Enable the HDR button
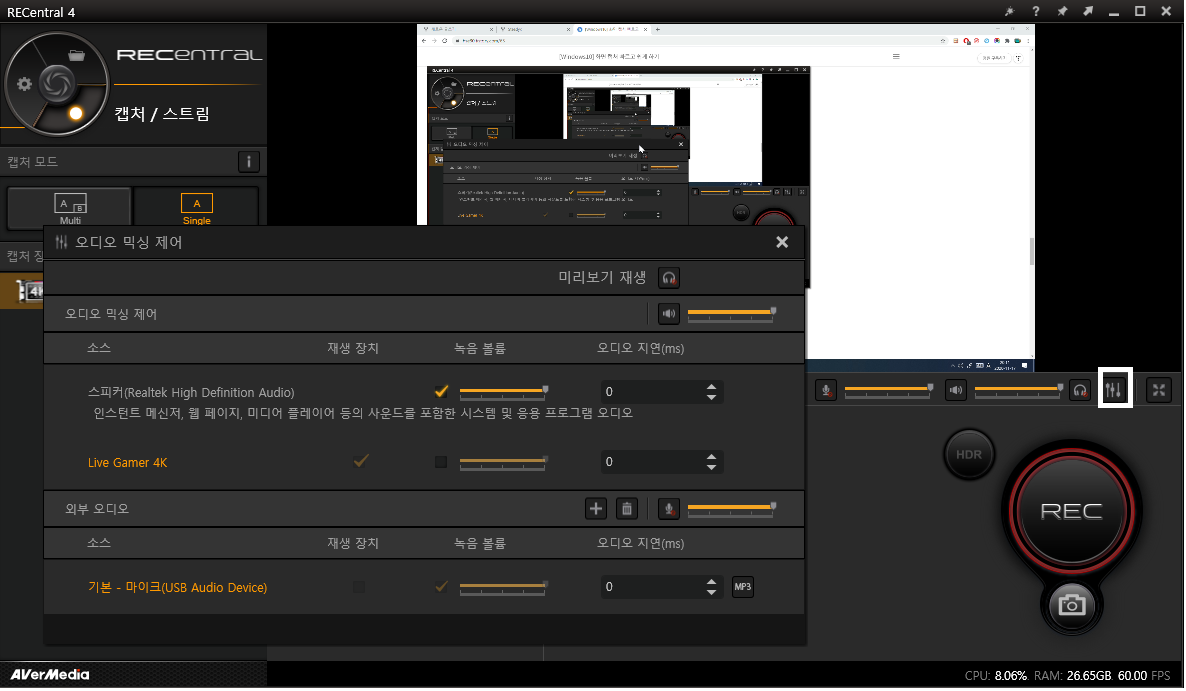 pos(969,454)
